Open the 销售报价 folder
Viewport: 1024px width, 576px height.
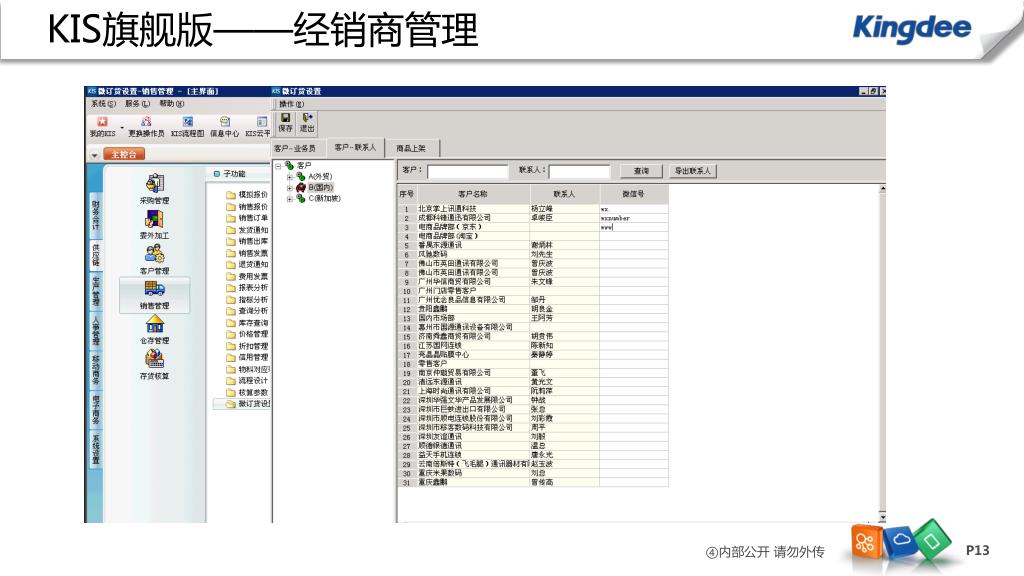point(247,206)
